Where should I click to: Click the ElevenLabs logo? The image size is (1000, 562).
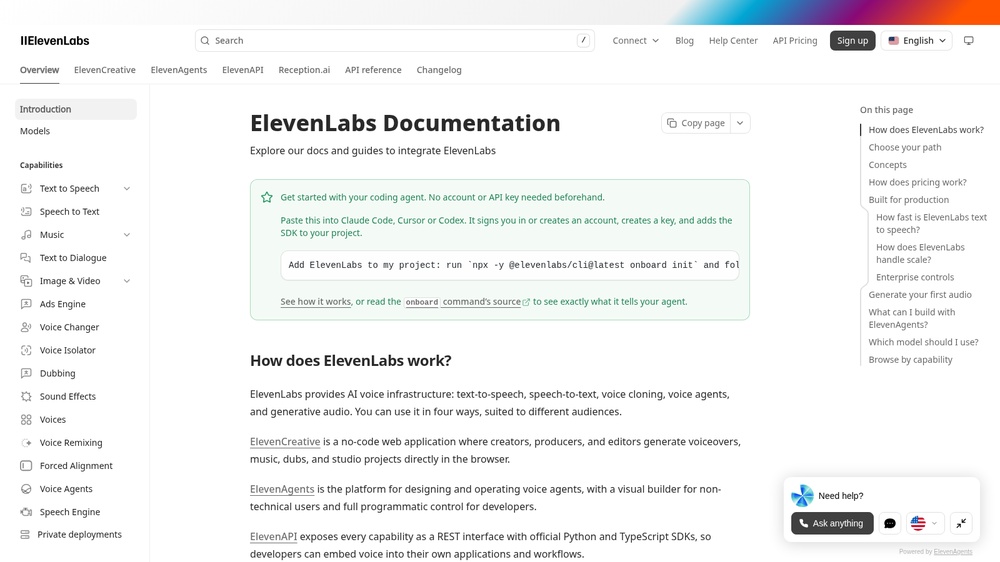pos(55,41)
